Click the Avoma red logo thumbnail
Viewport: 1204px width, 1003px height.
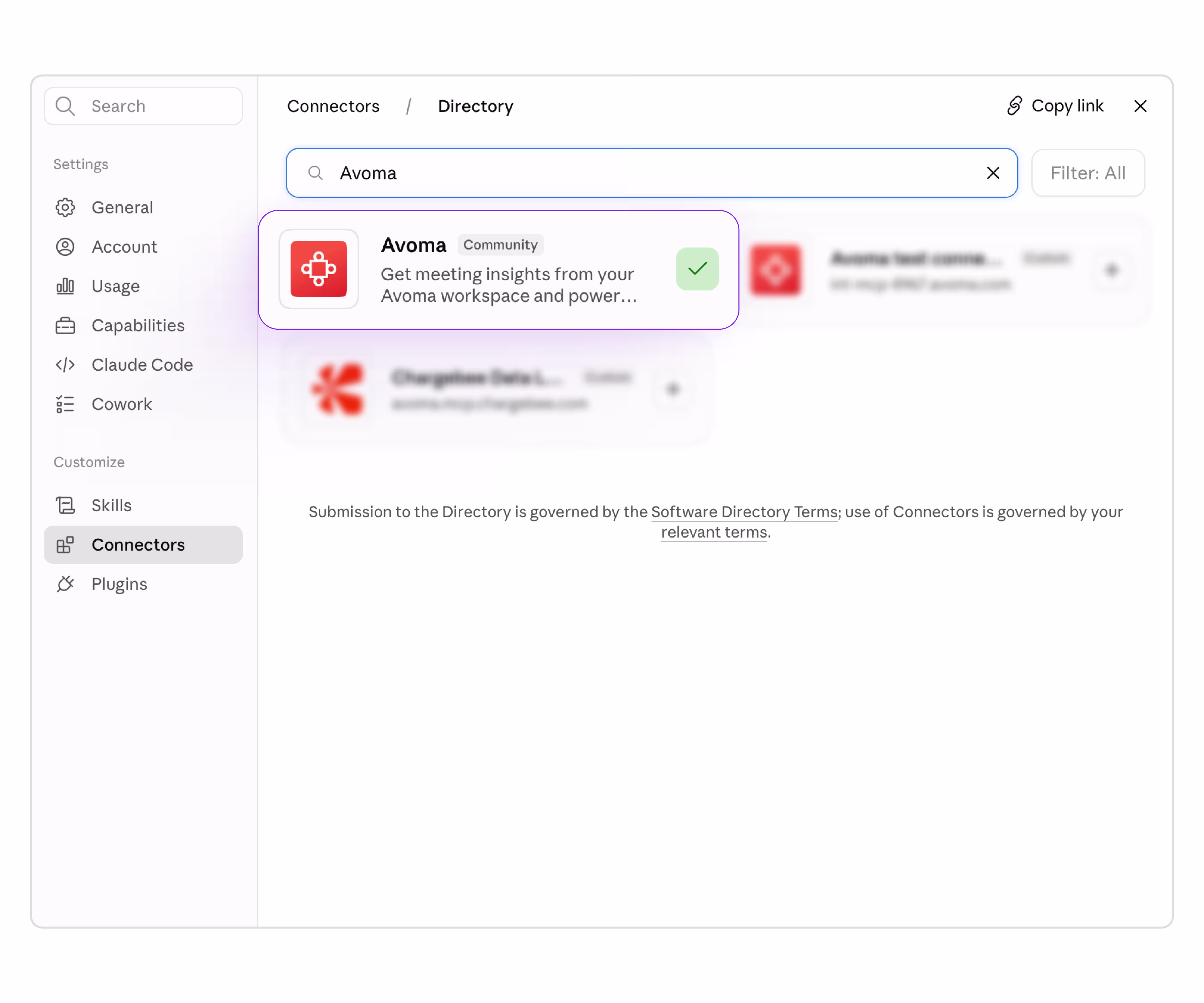[319, 269]
